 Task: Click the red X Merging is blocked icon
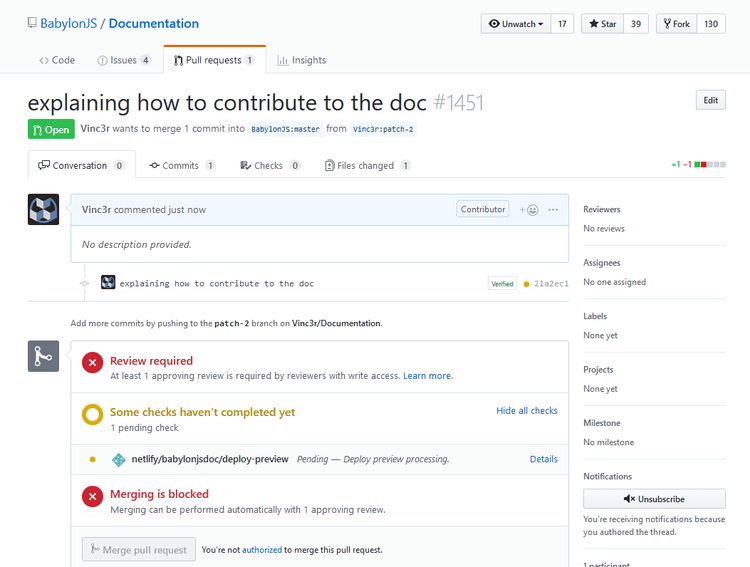(93, 496)
